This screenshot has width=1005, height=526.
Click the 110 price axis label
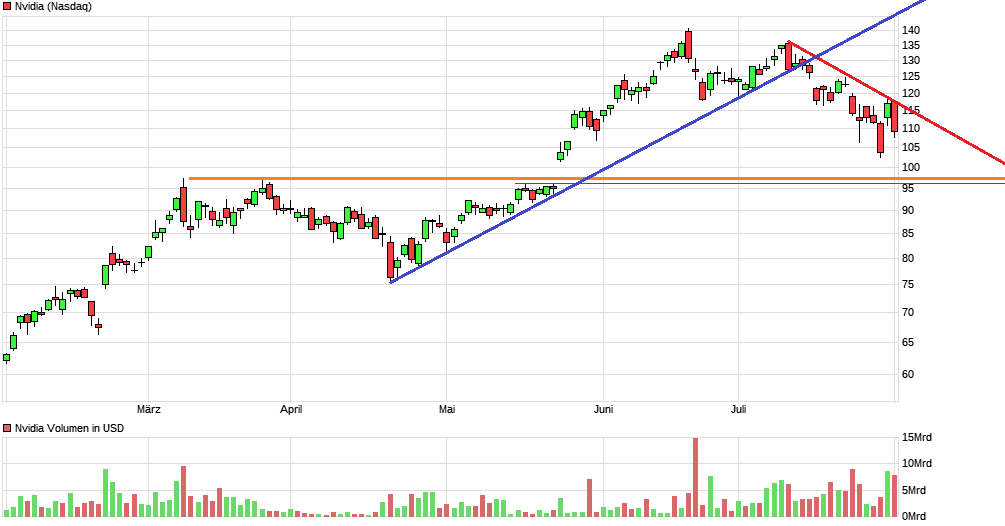[911, 128]
